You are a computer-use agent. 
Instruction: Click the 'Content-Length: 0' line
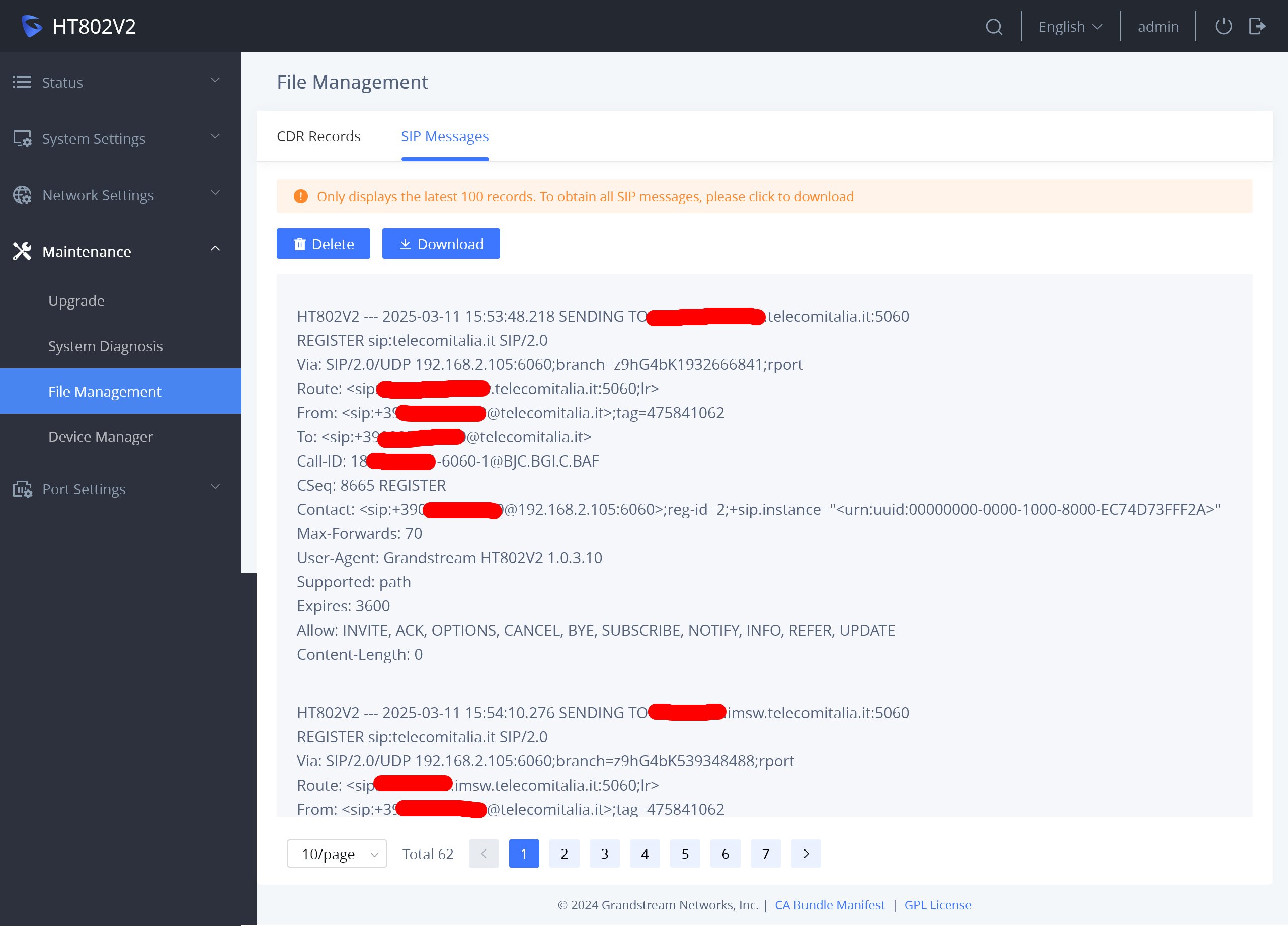click(x=360, y=654)
